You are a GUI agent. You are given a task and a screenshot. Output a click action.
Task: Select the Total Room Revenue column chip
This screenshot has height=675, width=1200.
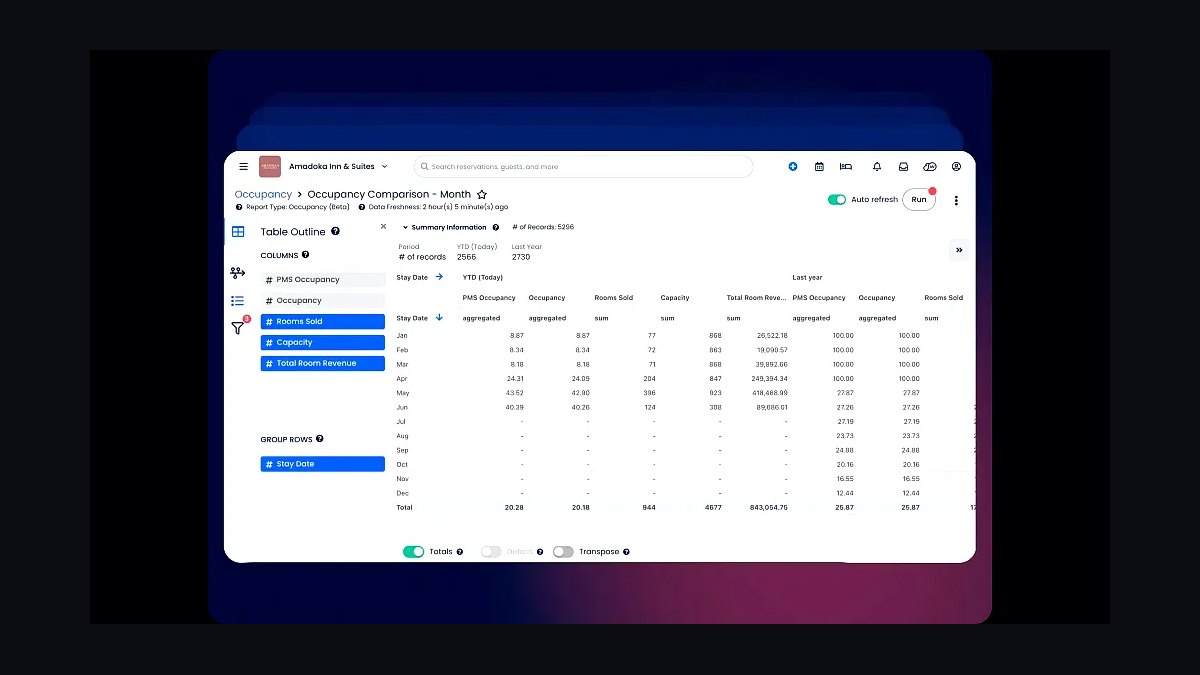click(x=323, y=363)
